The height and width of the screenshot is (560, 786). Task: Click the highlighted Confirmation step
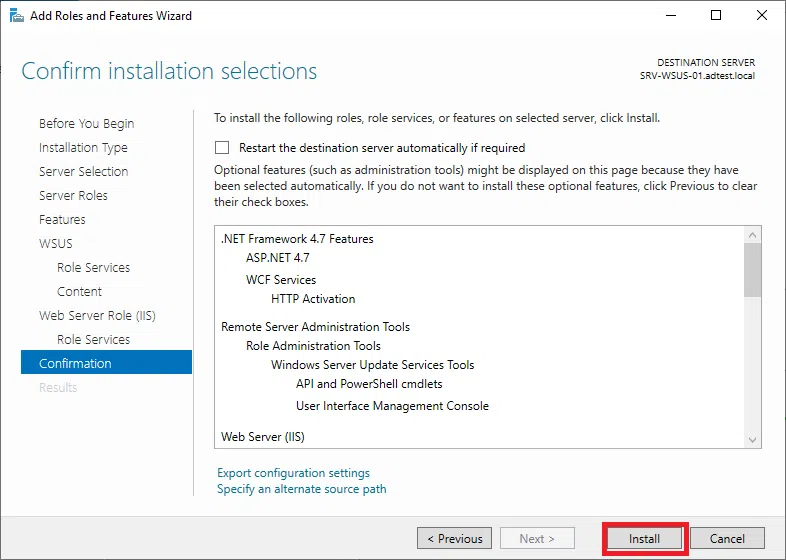pos(75,364)
